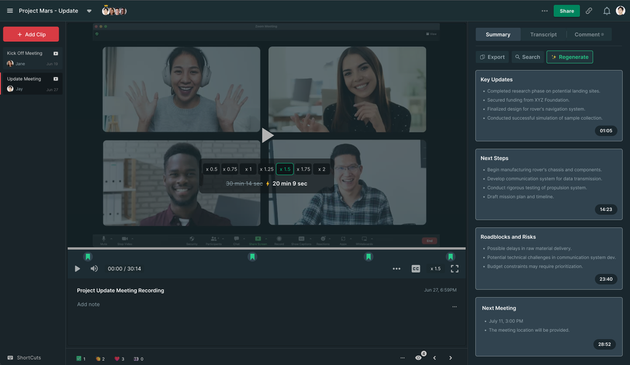Go to next with right chevron
Image resolution: width=630 pixels, height=365 pixels.
click(x=450, y=358)
